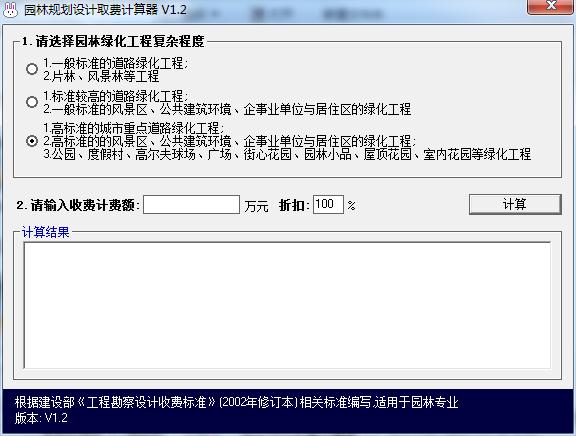576x436 pixels.
Task: Click the 一般标准的风景区、公共建筑环境 option line
Action: tap(227, 109)
